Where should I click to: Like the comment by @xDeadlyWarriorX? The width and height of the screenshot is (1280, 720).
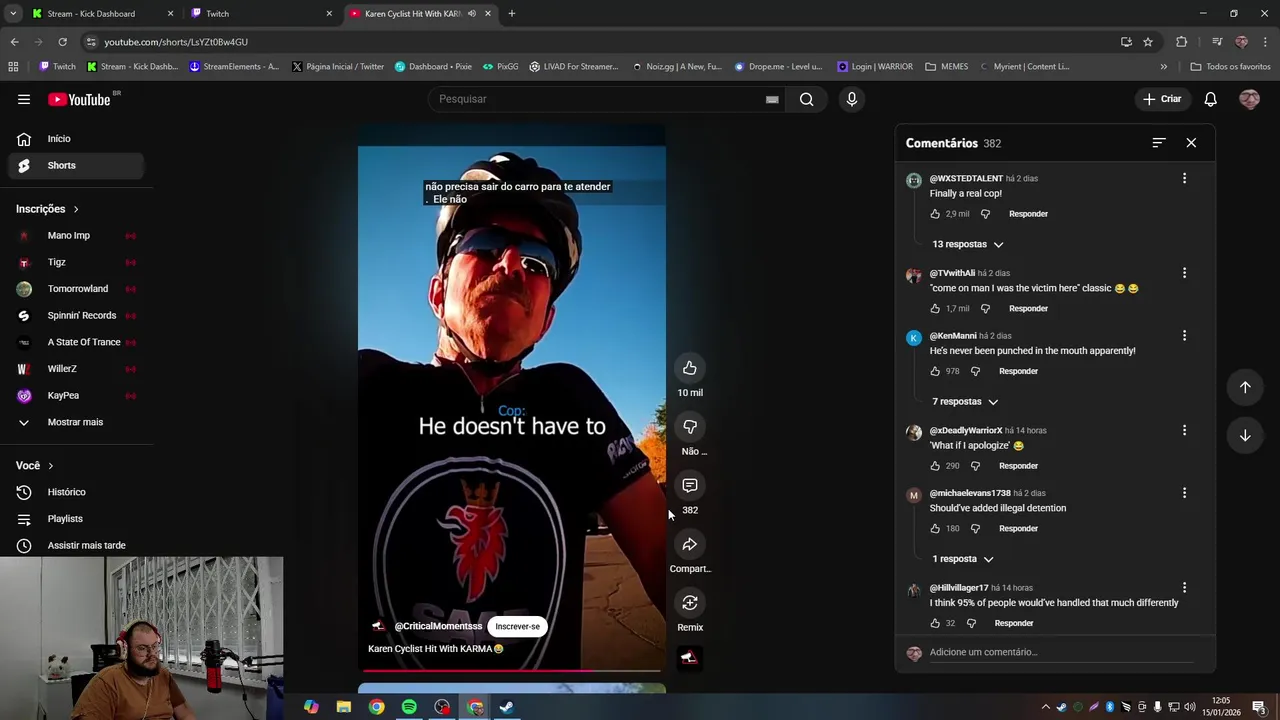(x=935, y=466)
